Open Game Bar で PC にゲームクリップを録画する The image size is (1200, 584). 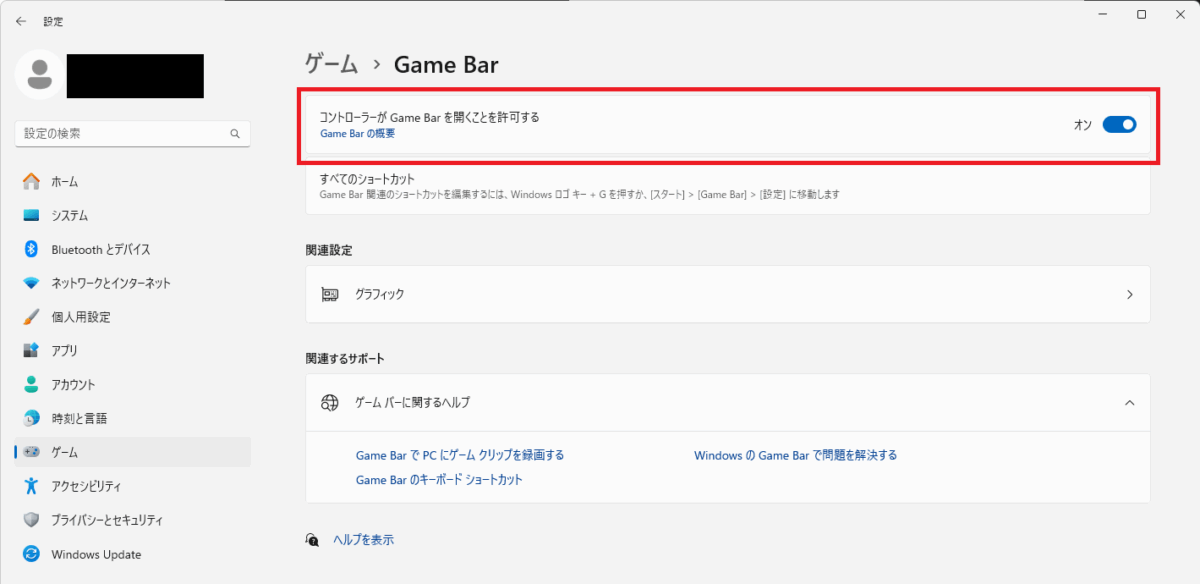click(x=459, y=454)
